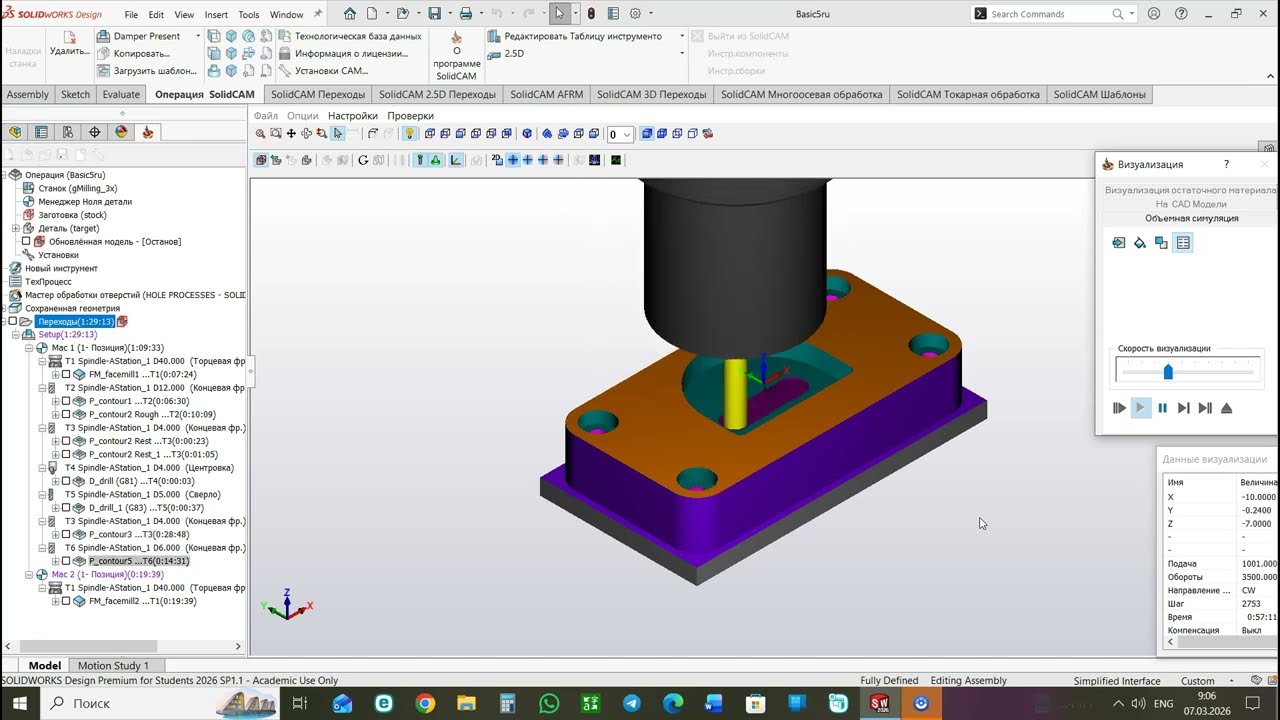Expand the Деталь (target) tree node
The image size is (1280, 720).
(16, 228)
